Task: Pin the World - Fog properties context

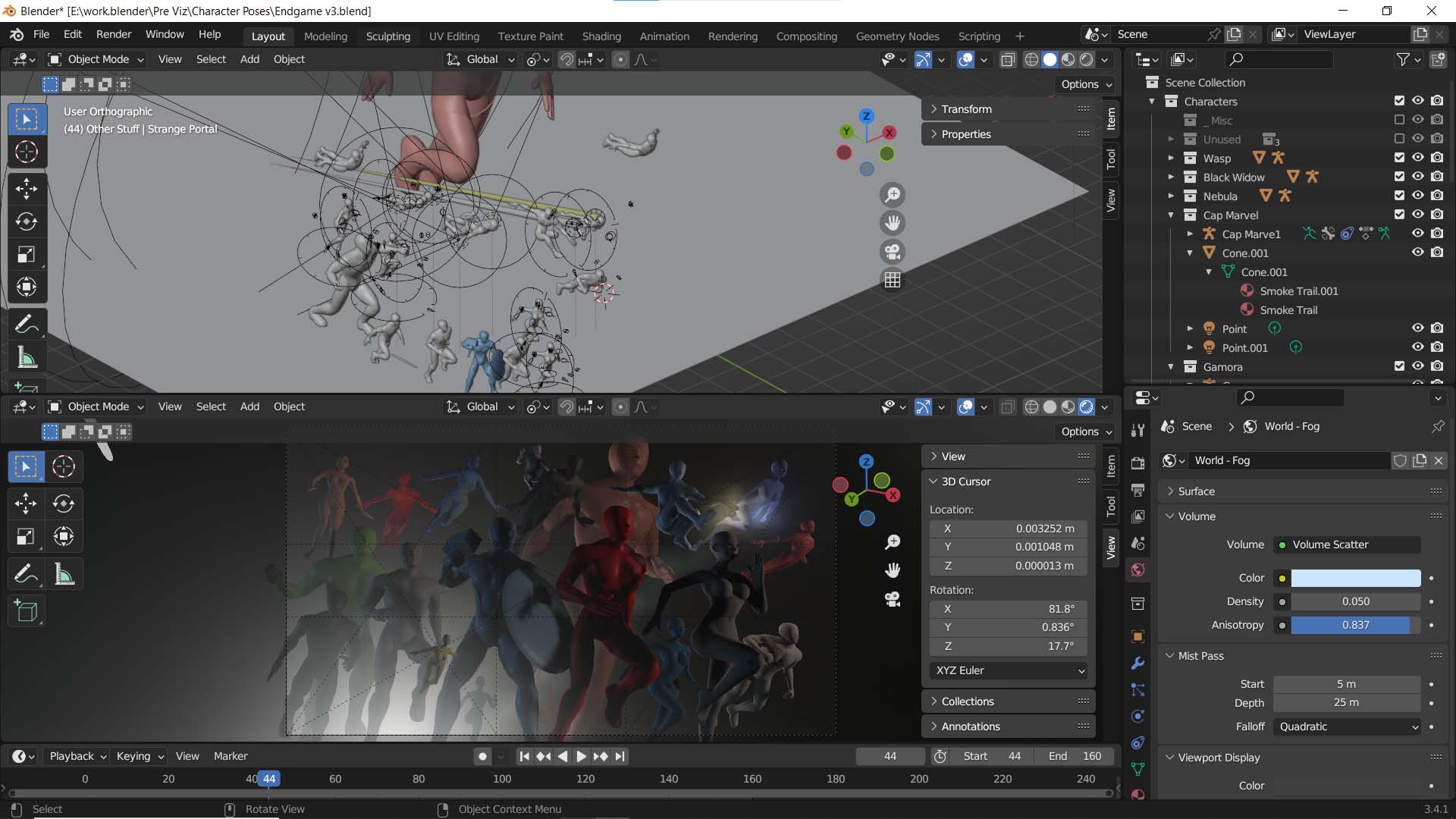Action: 1438,426
